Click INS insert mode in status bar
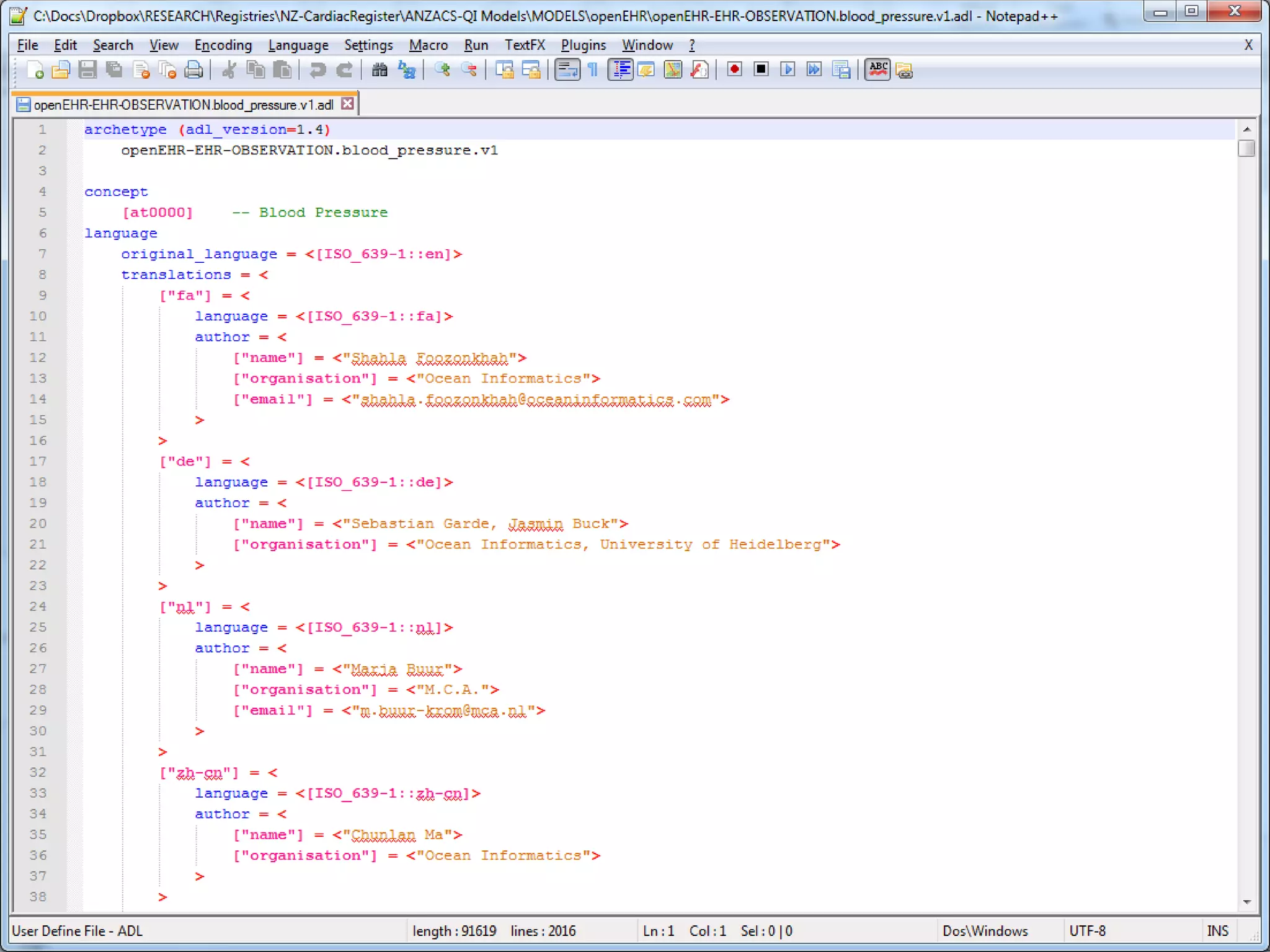 tap(1217, 931)
